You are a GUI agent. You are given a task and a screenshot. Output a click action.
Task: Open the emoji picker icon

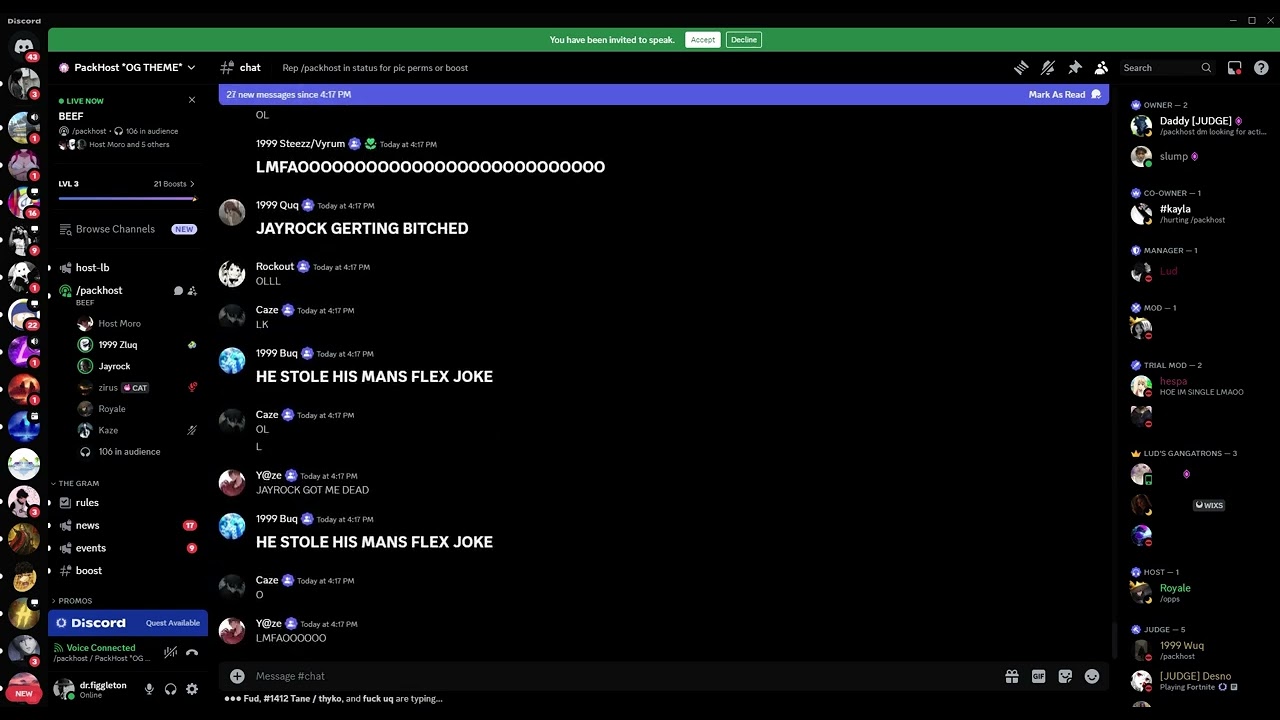[1092, 677]
